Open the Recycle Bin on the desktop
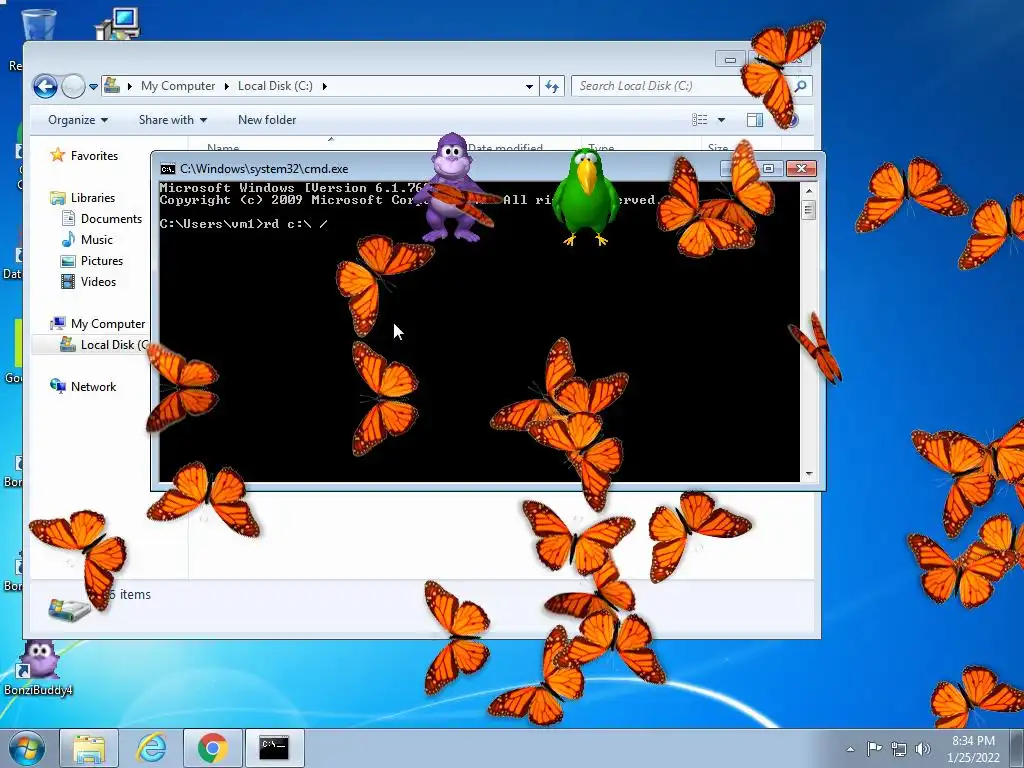 (x=39, y=23)
